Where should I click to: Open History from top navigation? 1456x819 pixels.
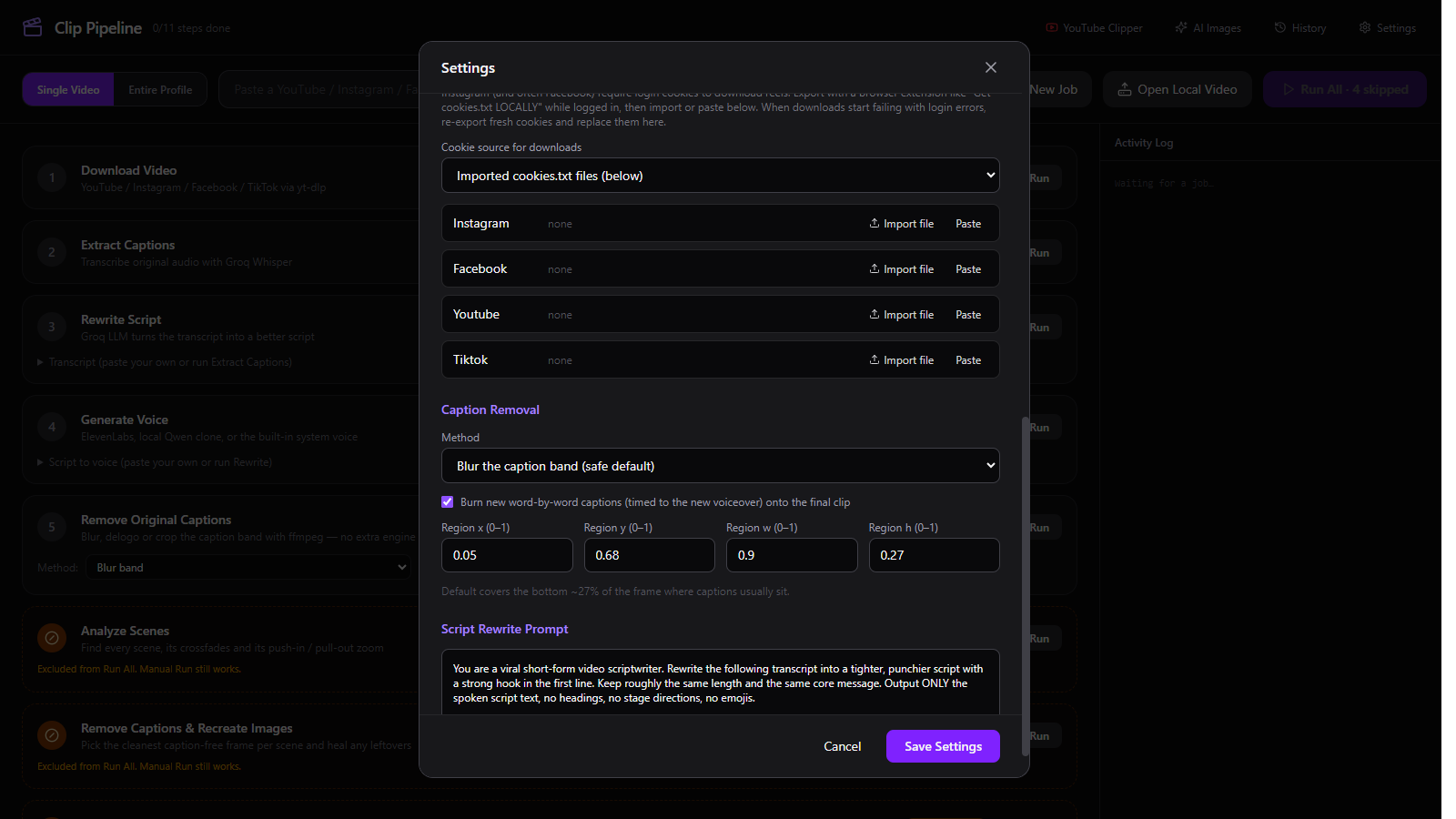[1299, 28]
